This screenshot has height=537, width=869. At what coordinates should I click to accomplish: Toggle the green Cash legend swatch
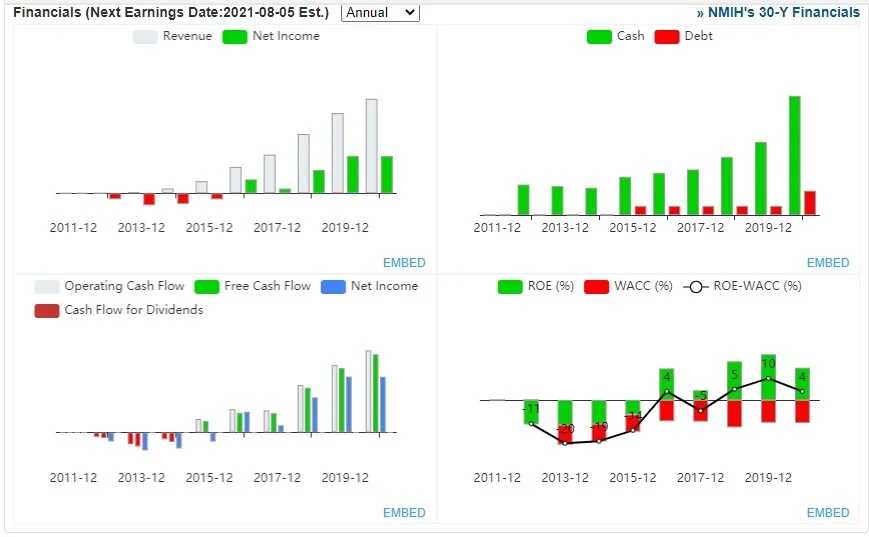599,37
